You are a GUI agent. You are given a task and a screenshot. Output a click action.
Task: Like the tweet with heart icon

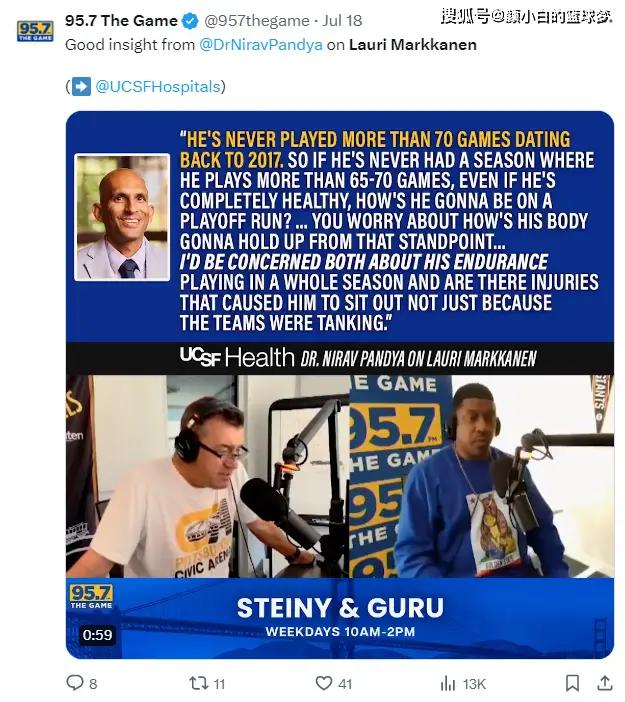tap(324, 683)
